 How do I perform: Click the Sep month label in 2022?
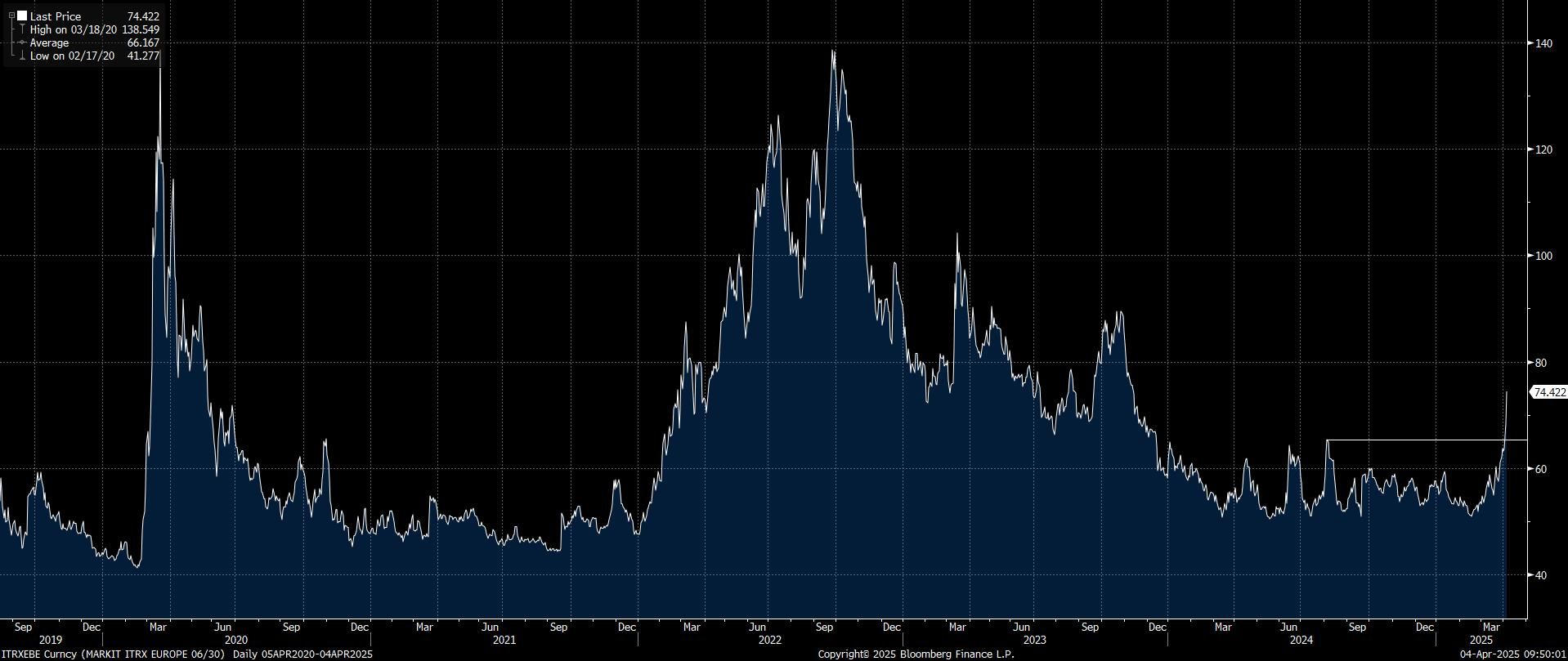tap(824, 628)
